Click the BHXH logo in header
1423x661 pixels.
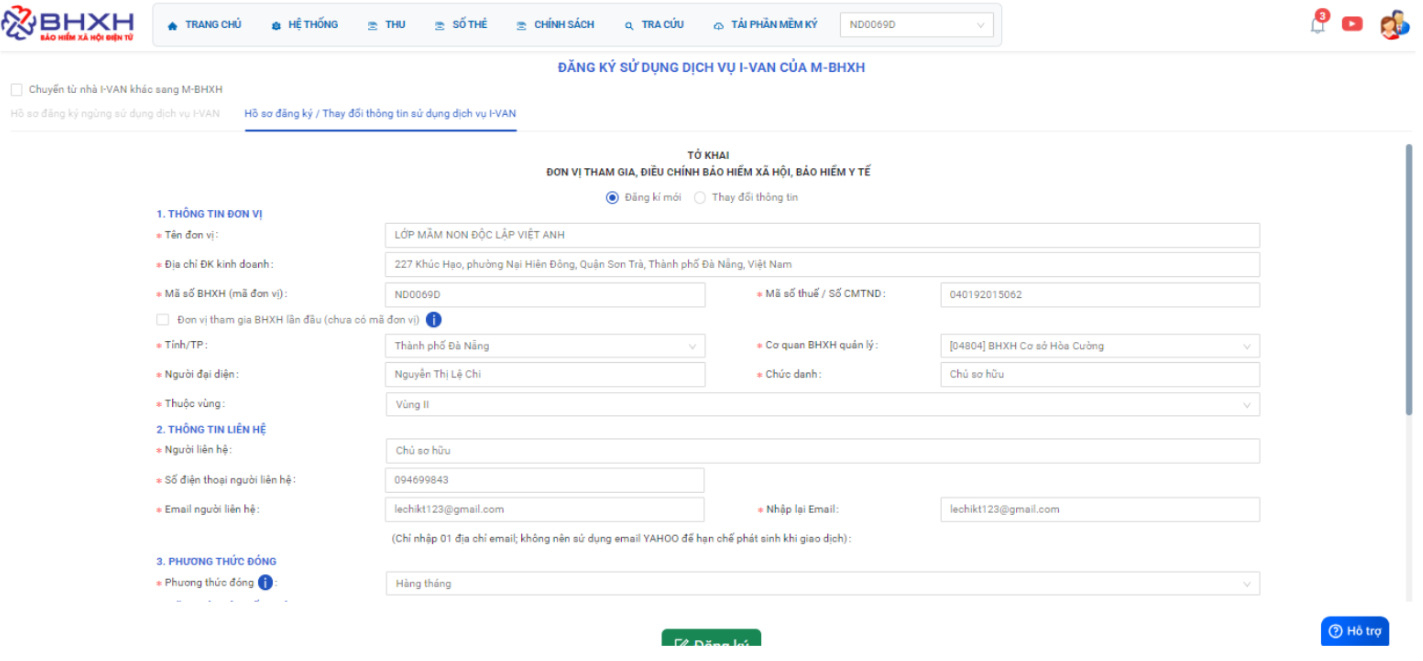tap(68, 24)
